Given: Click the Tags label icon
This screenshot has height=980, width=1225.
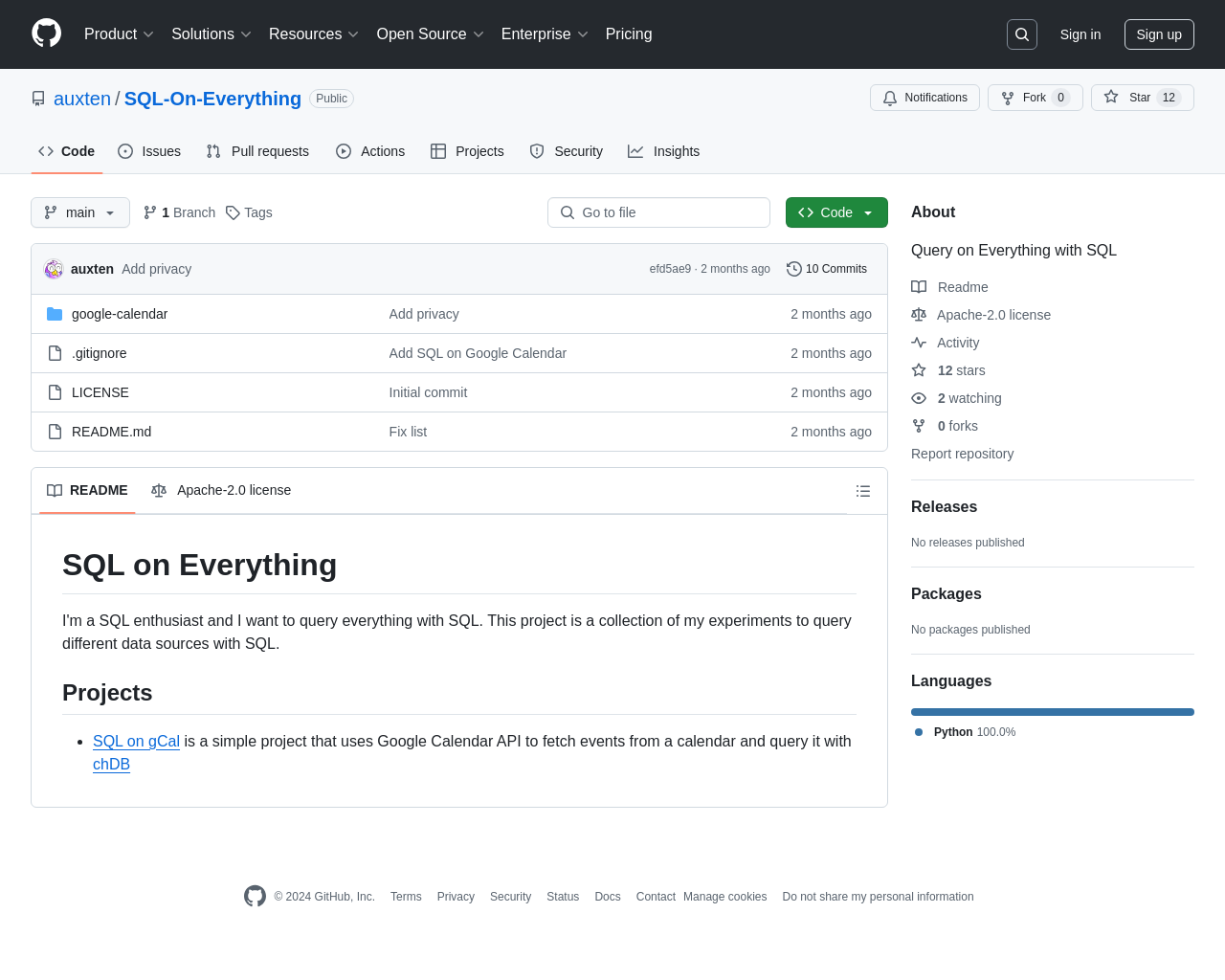Looking at the screenshot, I should point(233,212).
